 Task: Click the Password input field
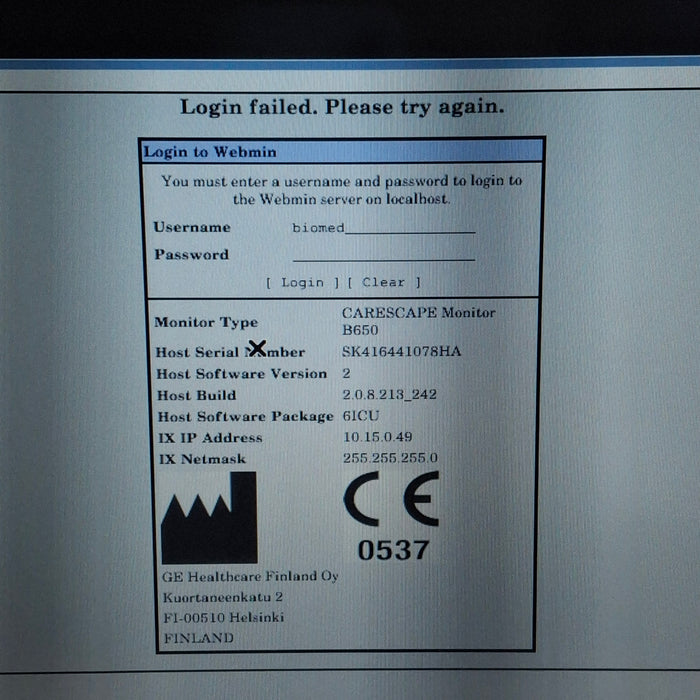point(383,255)
